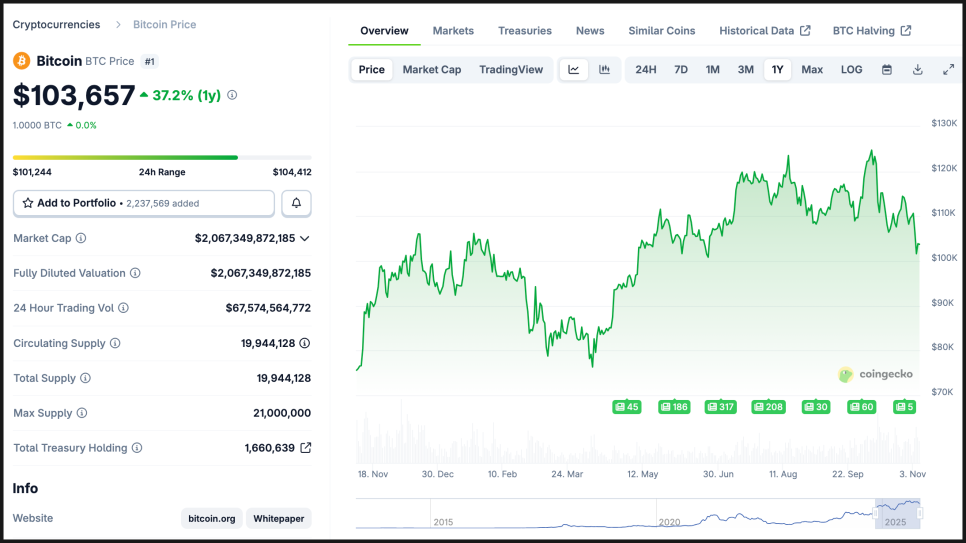The image size is (966, 543).
Task: Select the 7D time range
Action: pyautogui.click(x=681, y=70)
